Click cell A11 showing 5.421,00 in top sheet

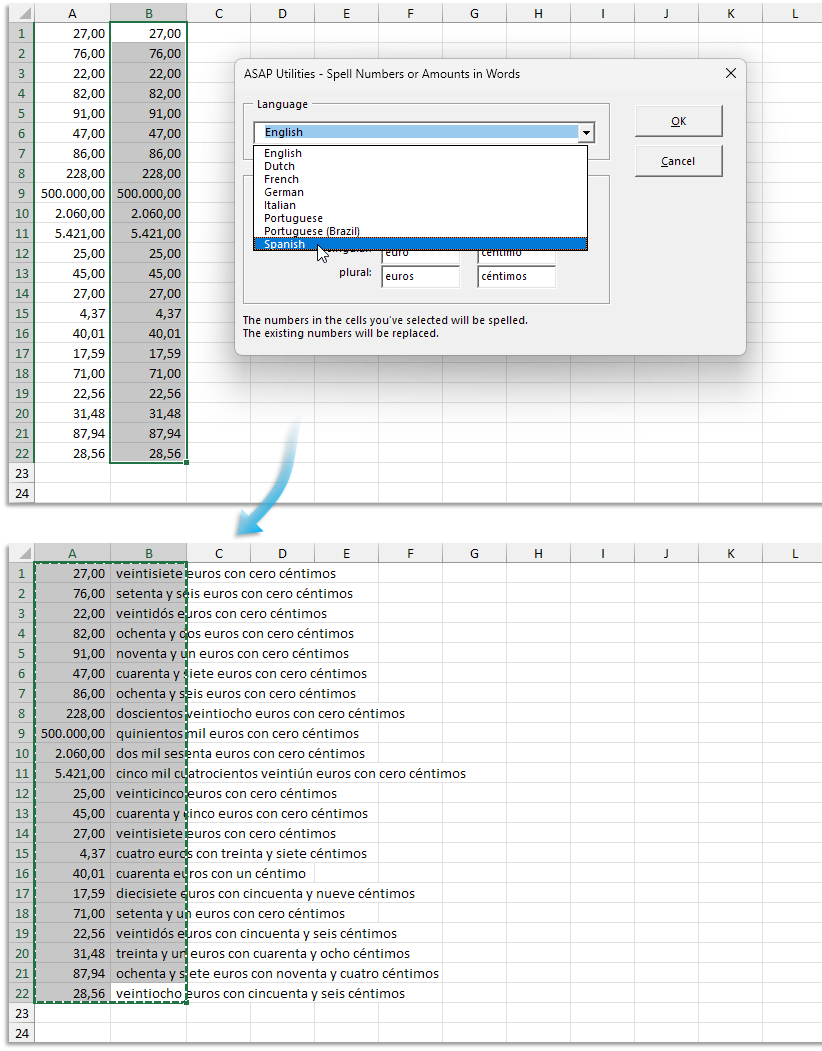[x=72, y=233]
